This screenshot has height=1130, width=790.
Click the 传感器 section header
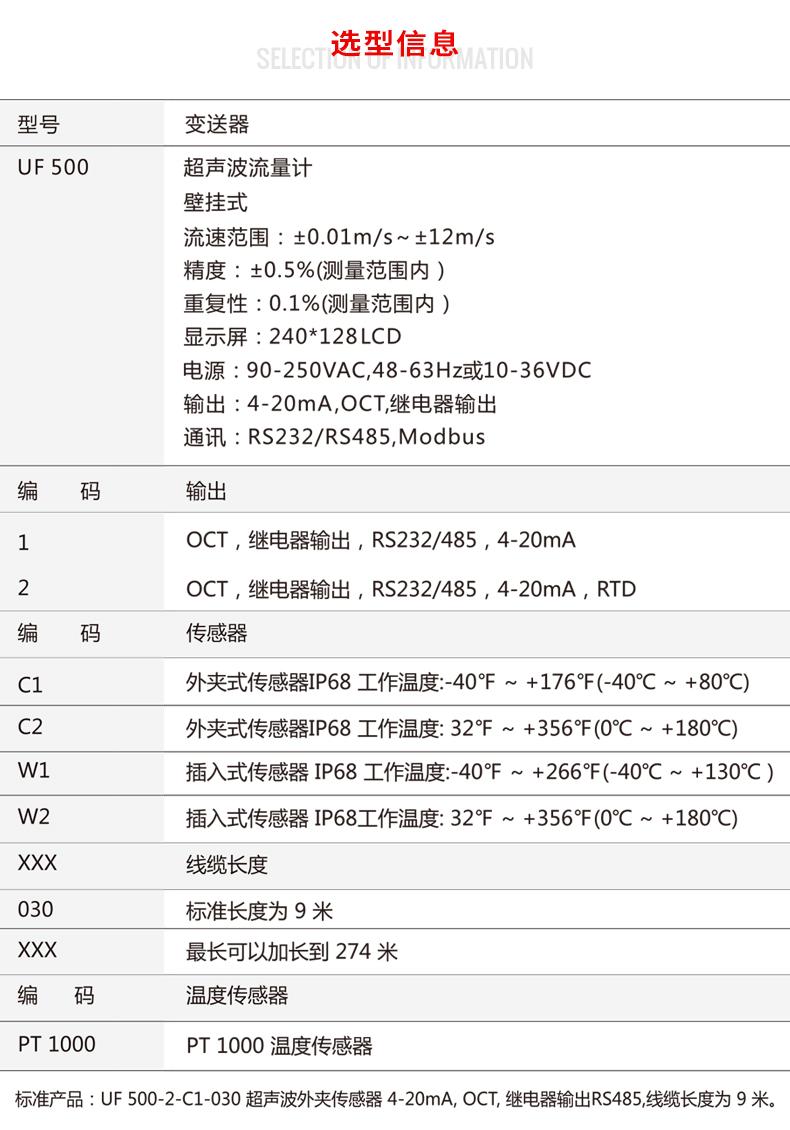[216, 633]
